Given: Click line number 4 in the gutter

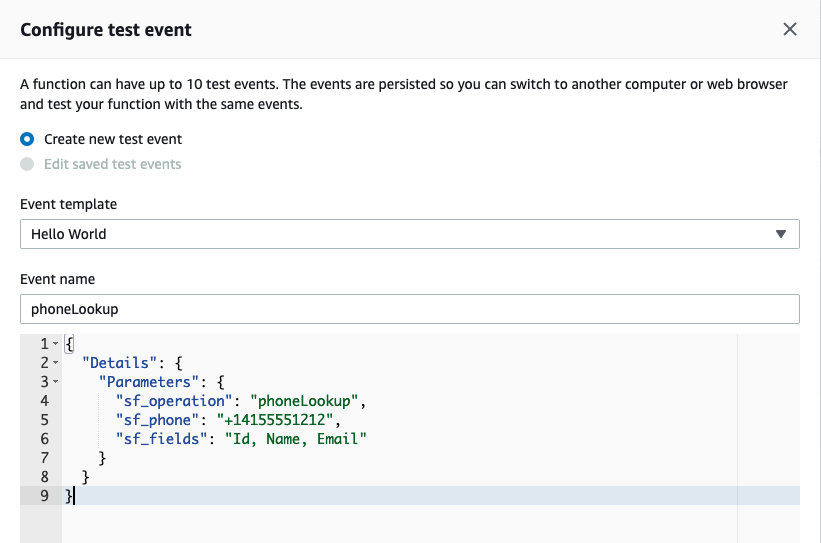Looking at the screenshot, I should click(45, 401).
